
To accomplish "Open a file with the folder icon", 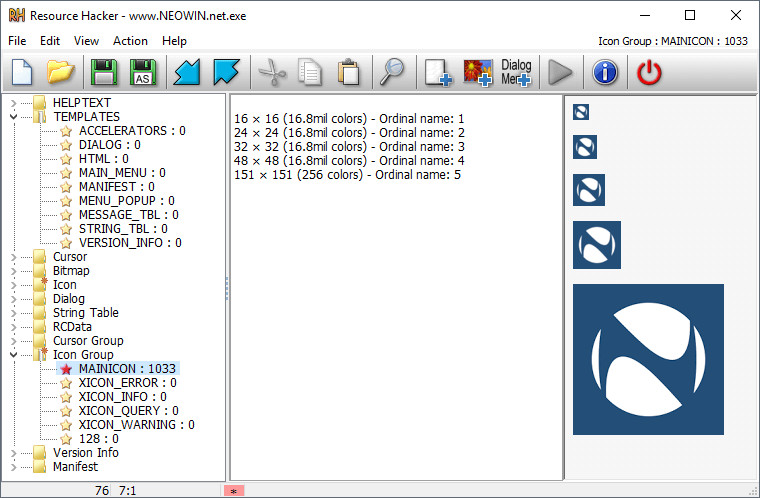I will click(61, 72).
